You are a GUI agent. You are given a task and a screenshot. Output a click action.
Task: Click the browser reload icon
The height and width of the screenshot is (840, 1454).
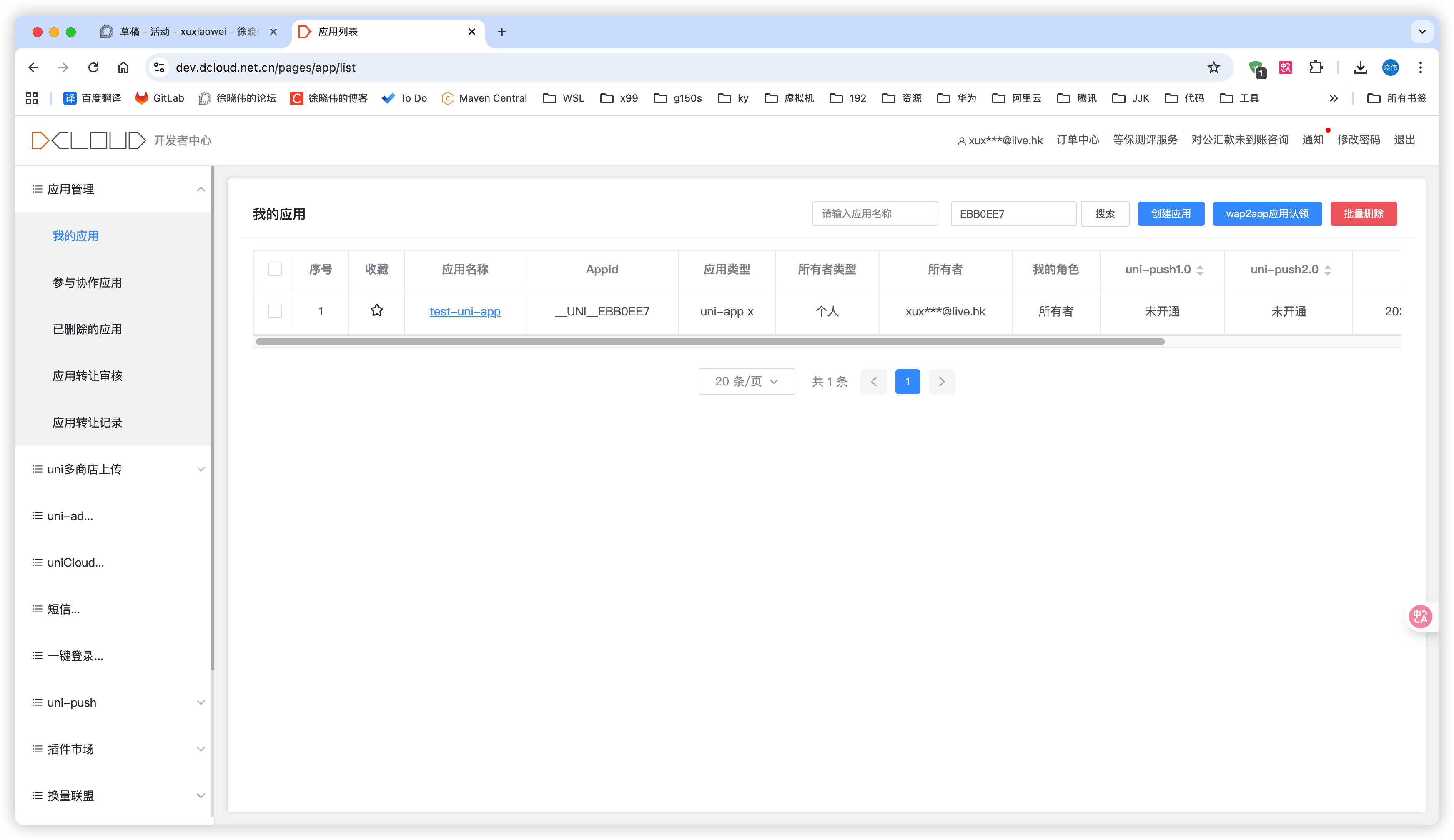93,67
